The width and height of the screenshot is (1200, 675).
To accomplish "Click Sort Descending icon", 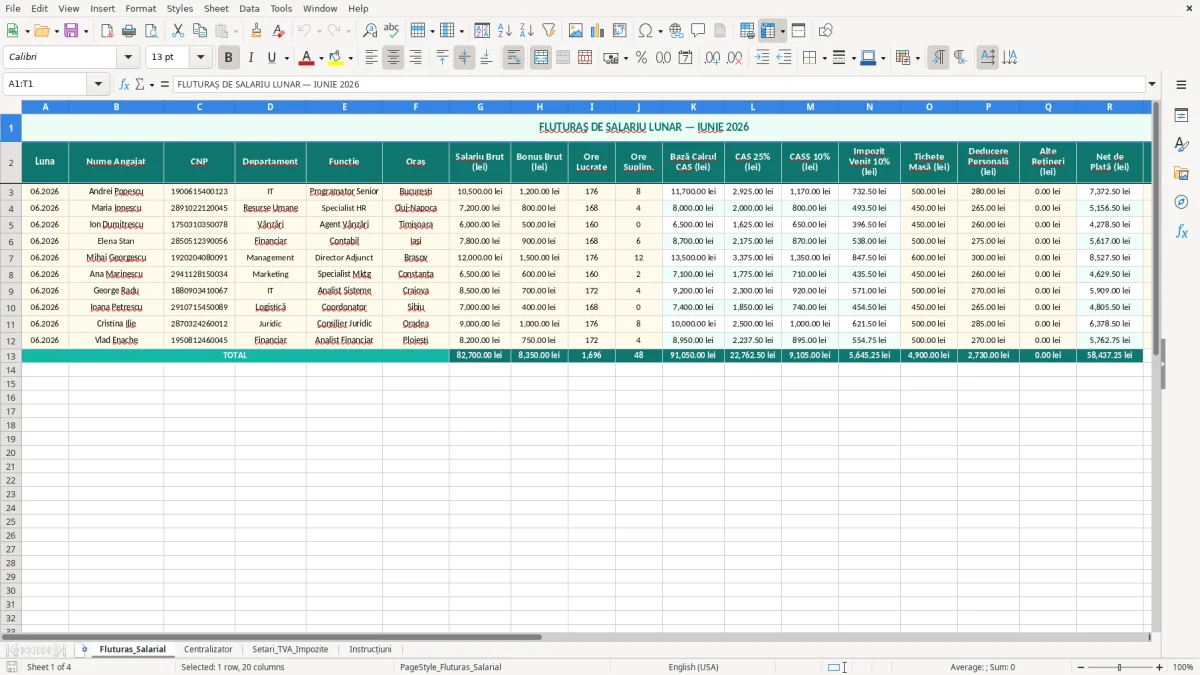I will point(526,31).
